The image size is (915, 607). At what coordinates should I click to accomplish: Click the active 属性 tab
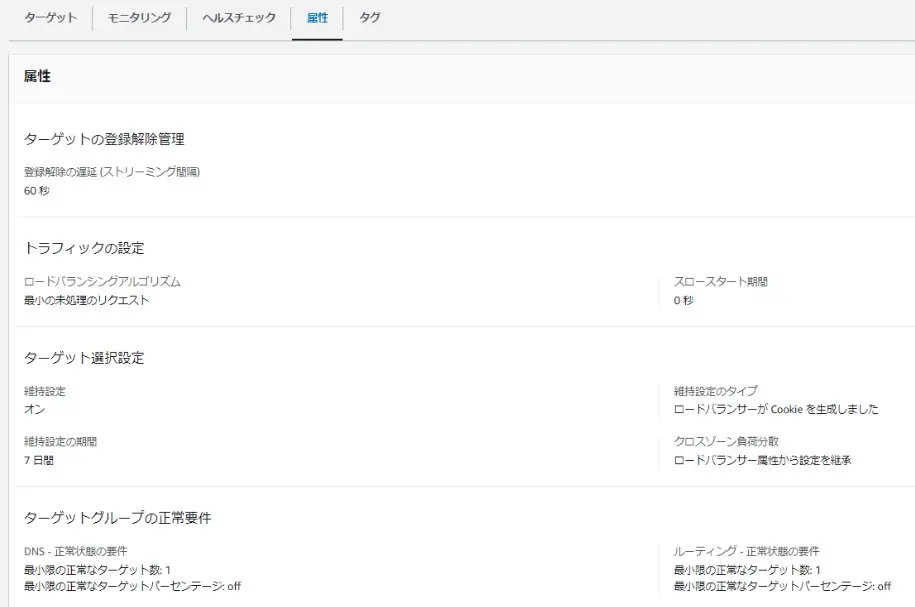click(x=317, y=17)
